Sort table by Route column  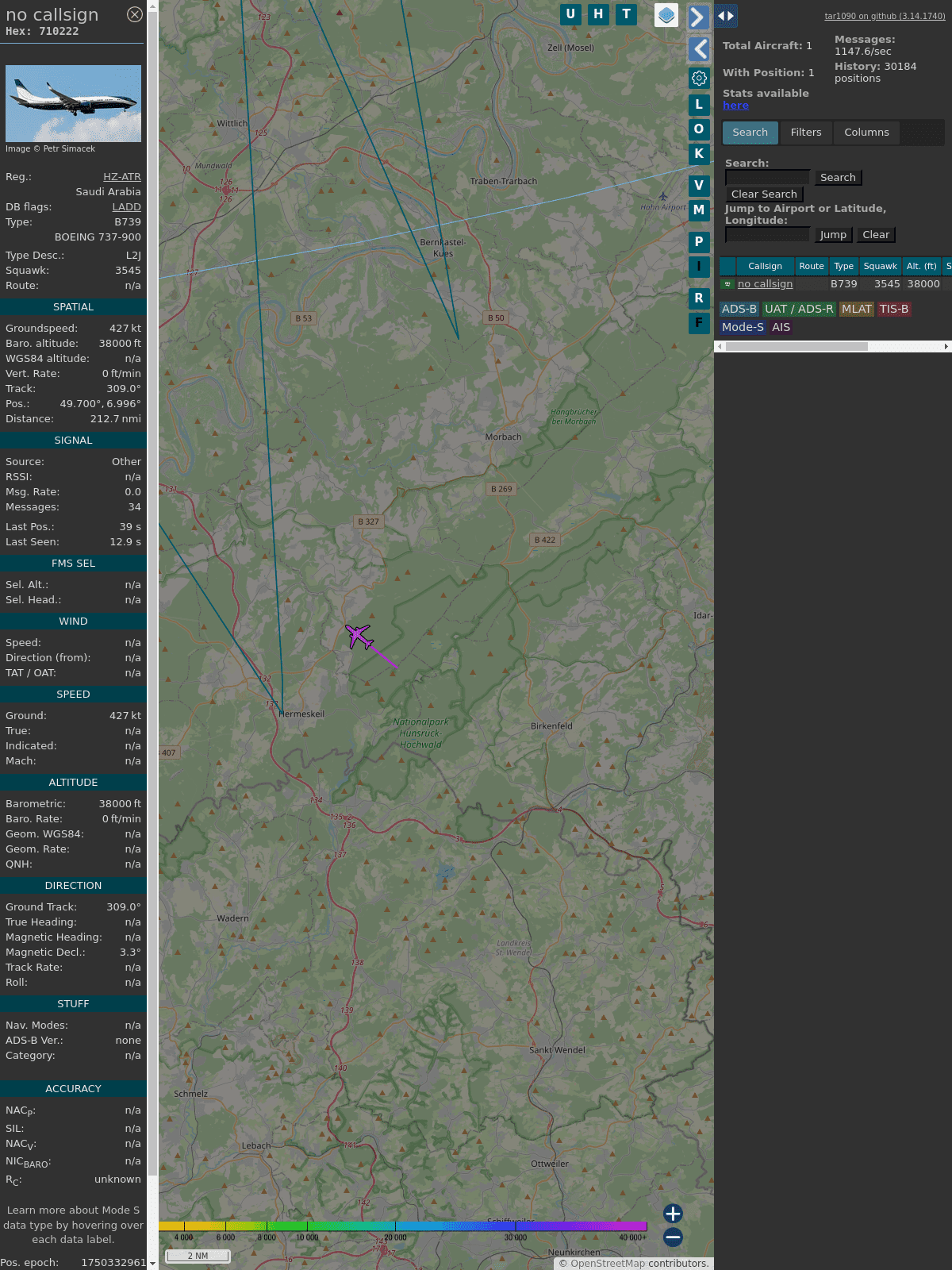click(812, 266)
